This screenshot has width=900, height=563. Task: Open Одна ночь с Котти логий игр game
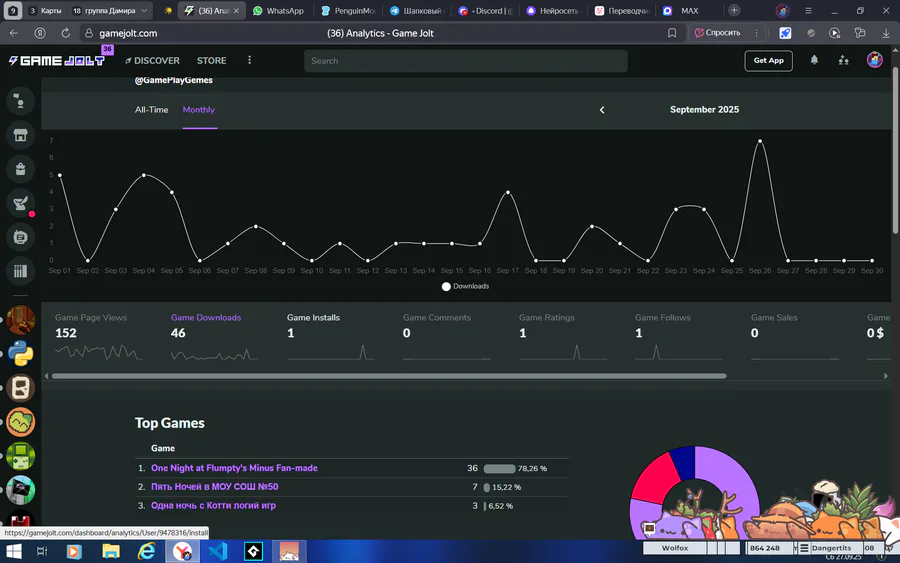(x=214, y=506)
